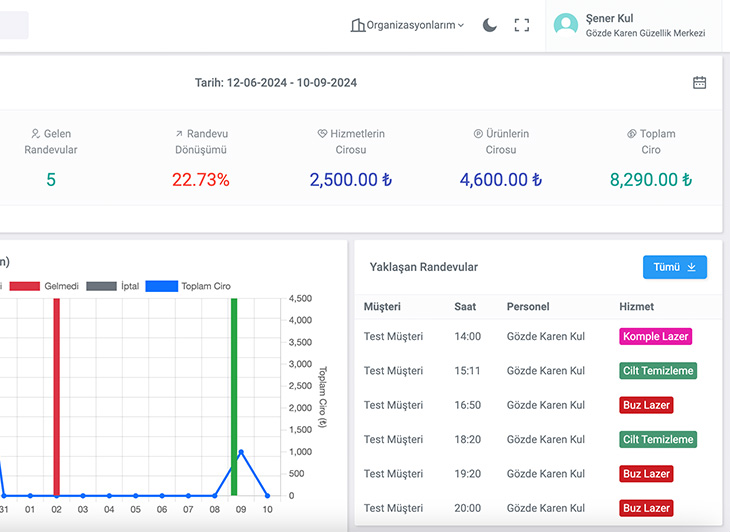Image resolution: width=730 pixels, height=532 pixels.
Task: Click Şener Kul profile avatar
Action: [x=566, y=25]
